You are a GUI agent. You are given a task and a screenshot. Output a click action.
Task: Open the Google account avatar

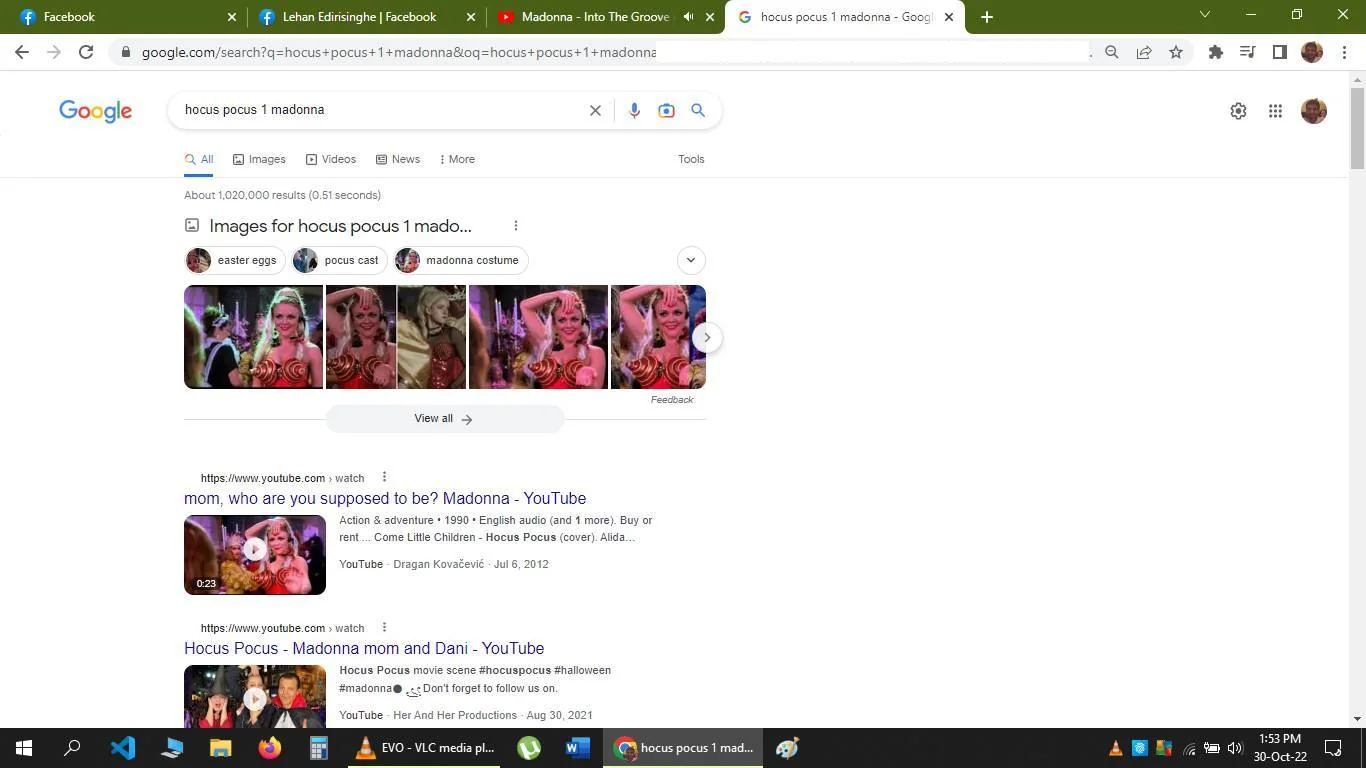point(1314,111)
